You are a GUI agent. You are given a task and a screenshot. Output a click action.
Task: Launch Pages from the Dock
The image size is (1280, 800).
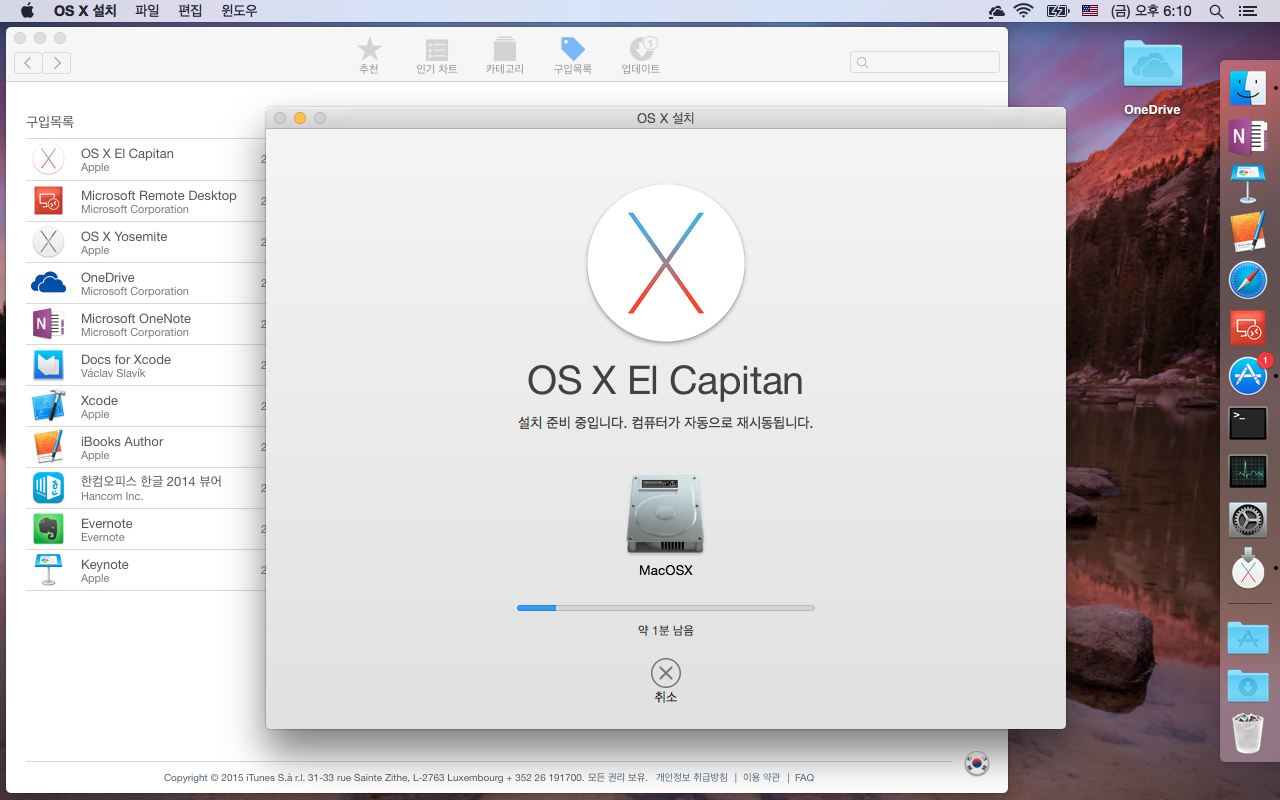(x=1248, y=232)
